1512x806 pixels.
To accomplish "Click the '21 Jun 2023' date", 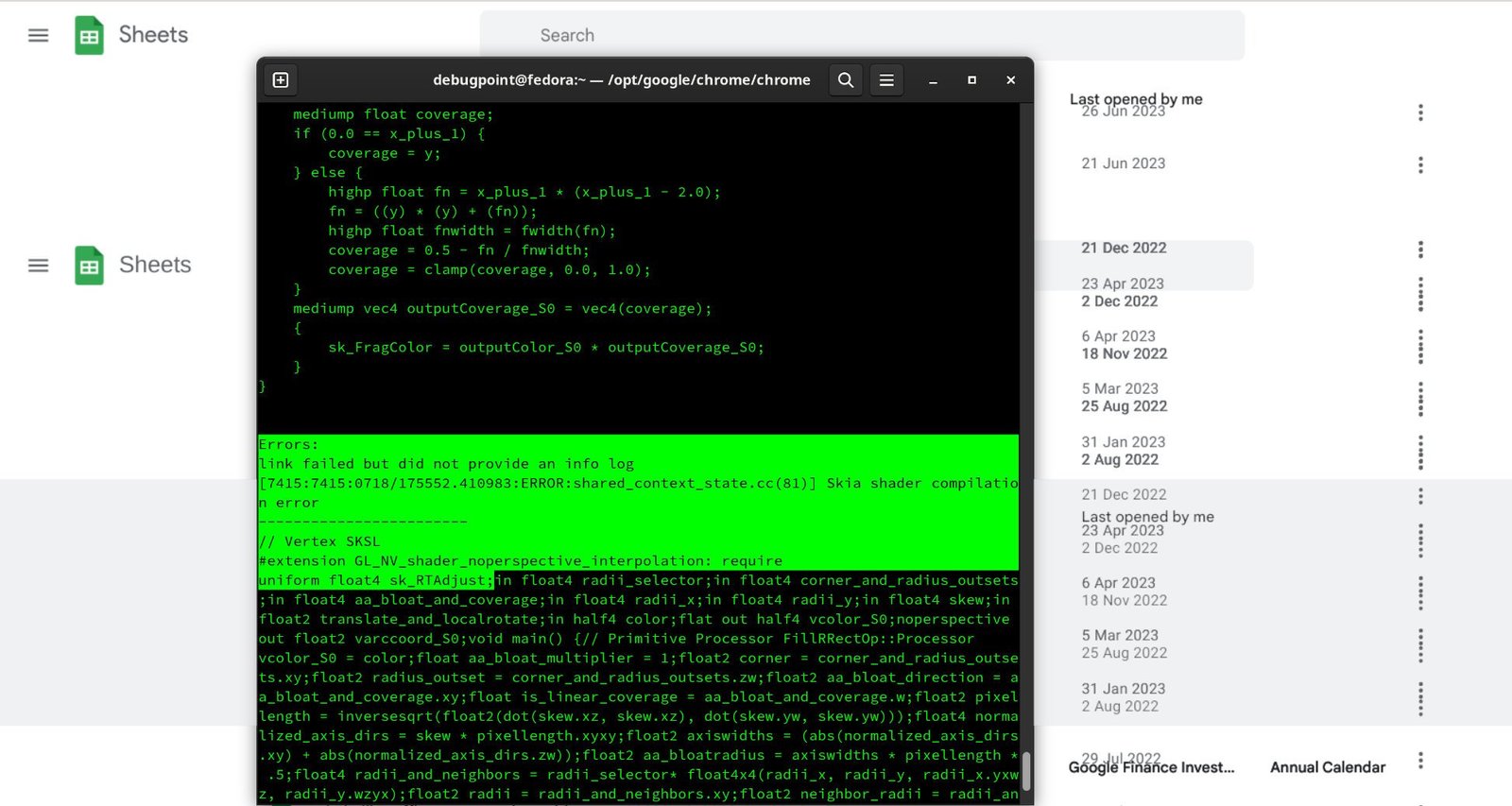I will click(1124, 163).
